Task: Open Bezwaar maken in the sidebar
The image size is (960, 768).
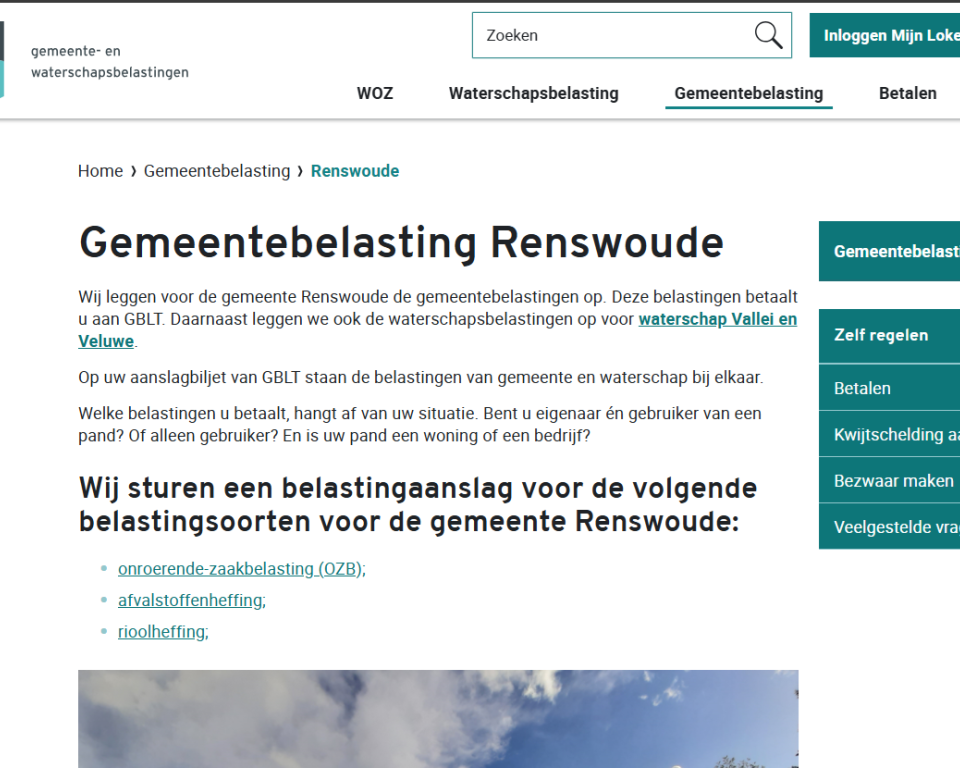Action: [x=890, y=481]
